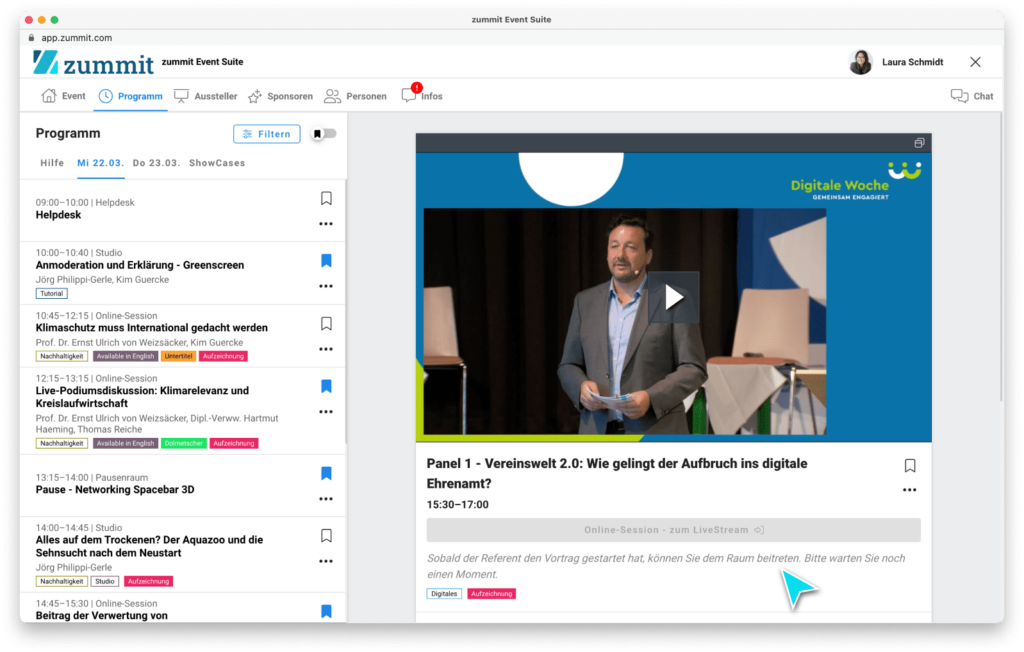This screenshot has height=652, width=1024.
Task: Open Infos with notification badge
Action: click(x=421, y=96)
